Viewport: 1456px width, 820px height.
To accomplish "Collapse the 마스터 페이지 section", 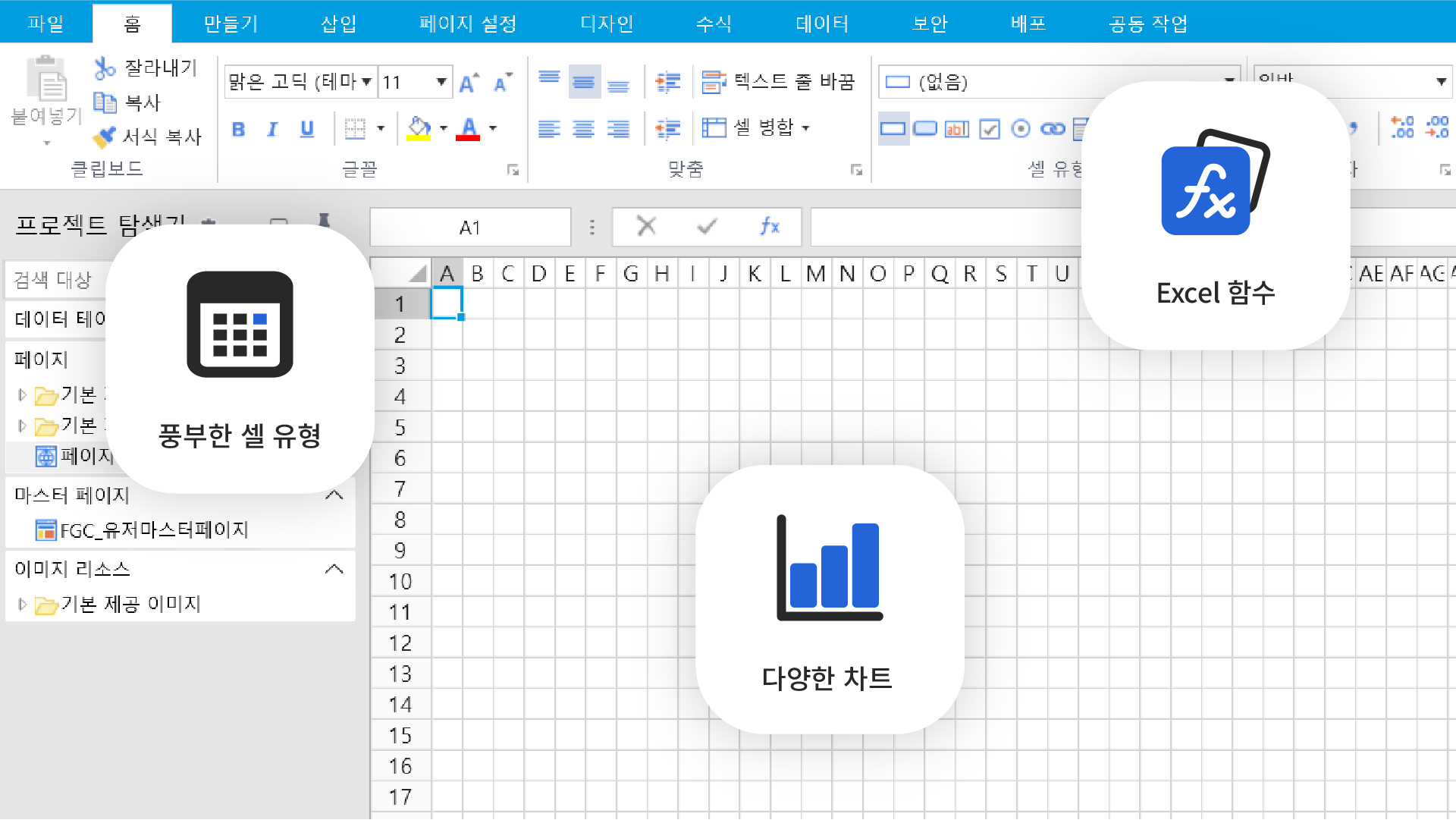I will point(334,495).
